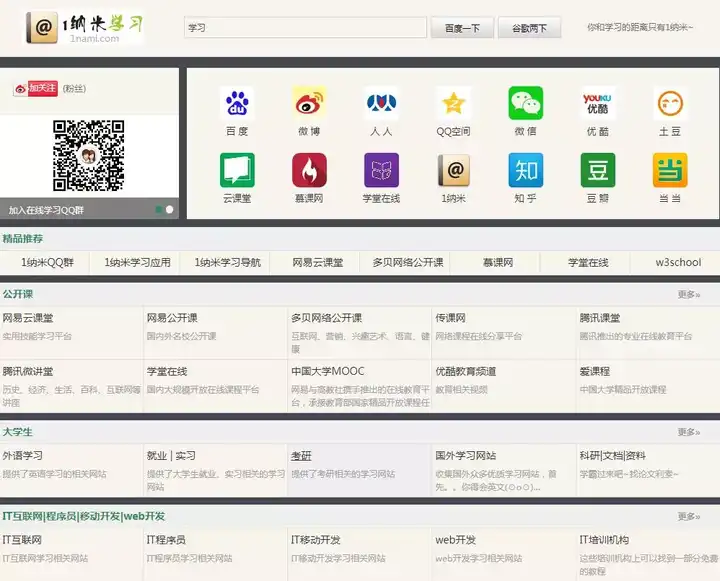Open 多贝网络公开课 link in 公开课 list
Image resolution: width=720 pixels, height=581 pixels.
(x=326, y=318)
